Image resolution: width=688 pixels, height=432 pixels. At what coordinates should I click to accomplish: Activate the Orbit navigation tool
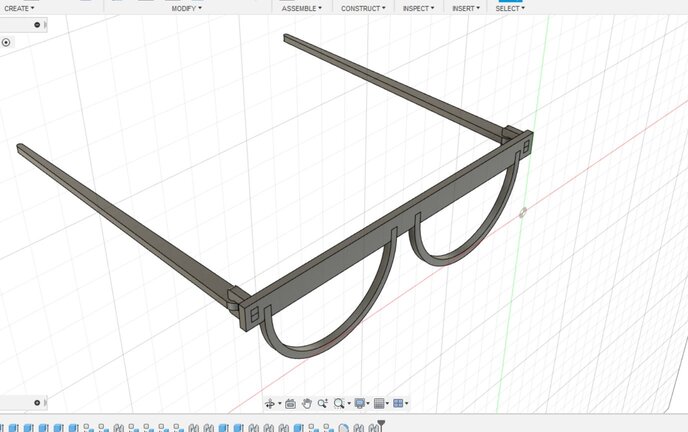270,403
